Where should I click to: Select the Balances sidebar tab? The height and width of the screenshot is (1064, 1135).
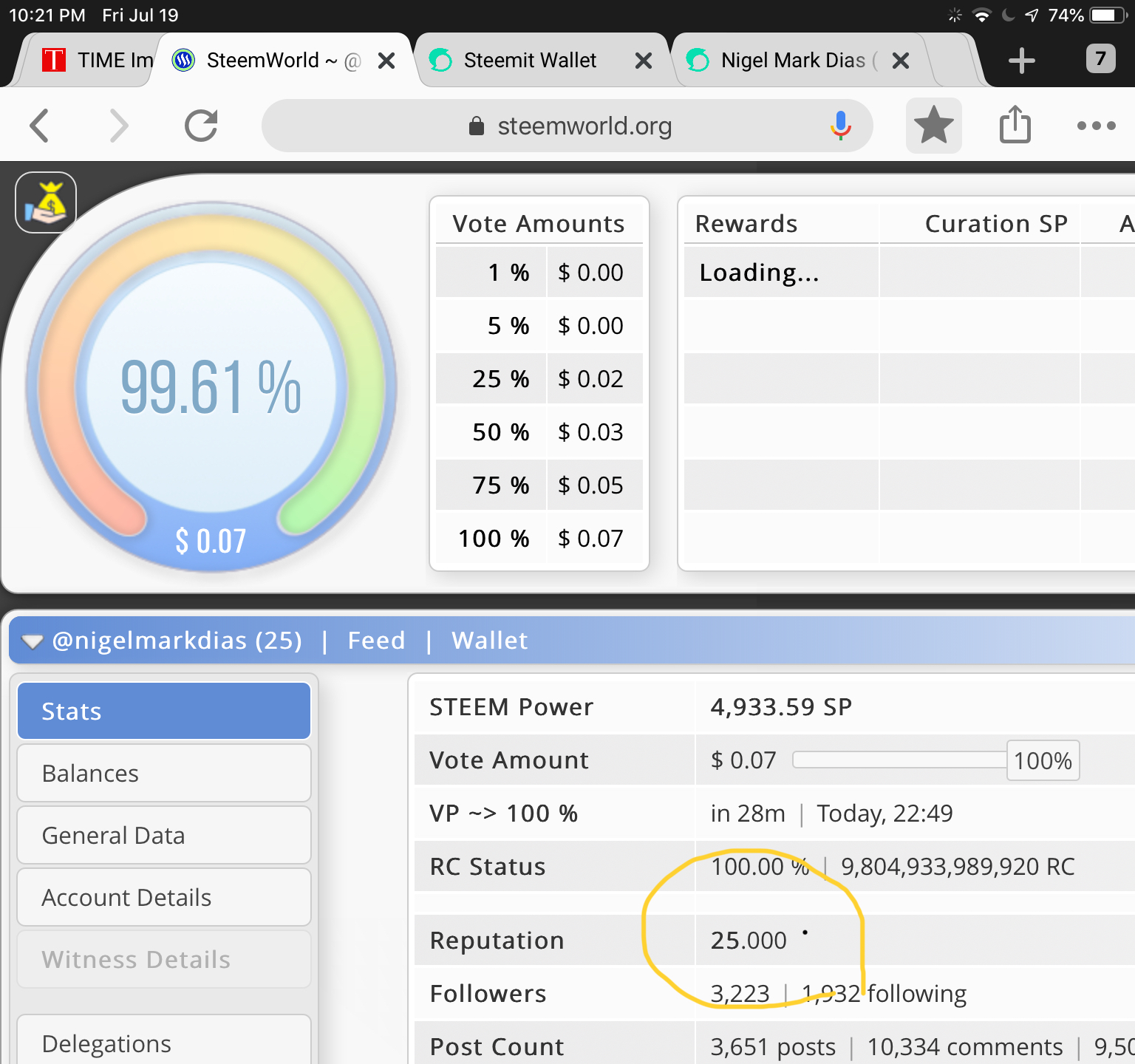coord(164,773)
